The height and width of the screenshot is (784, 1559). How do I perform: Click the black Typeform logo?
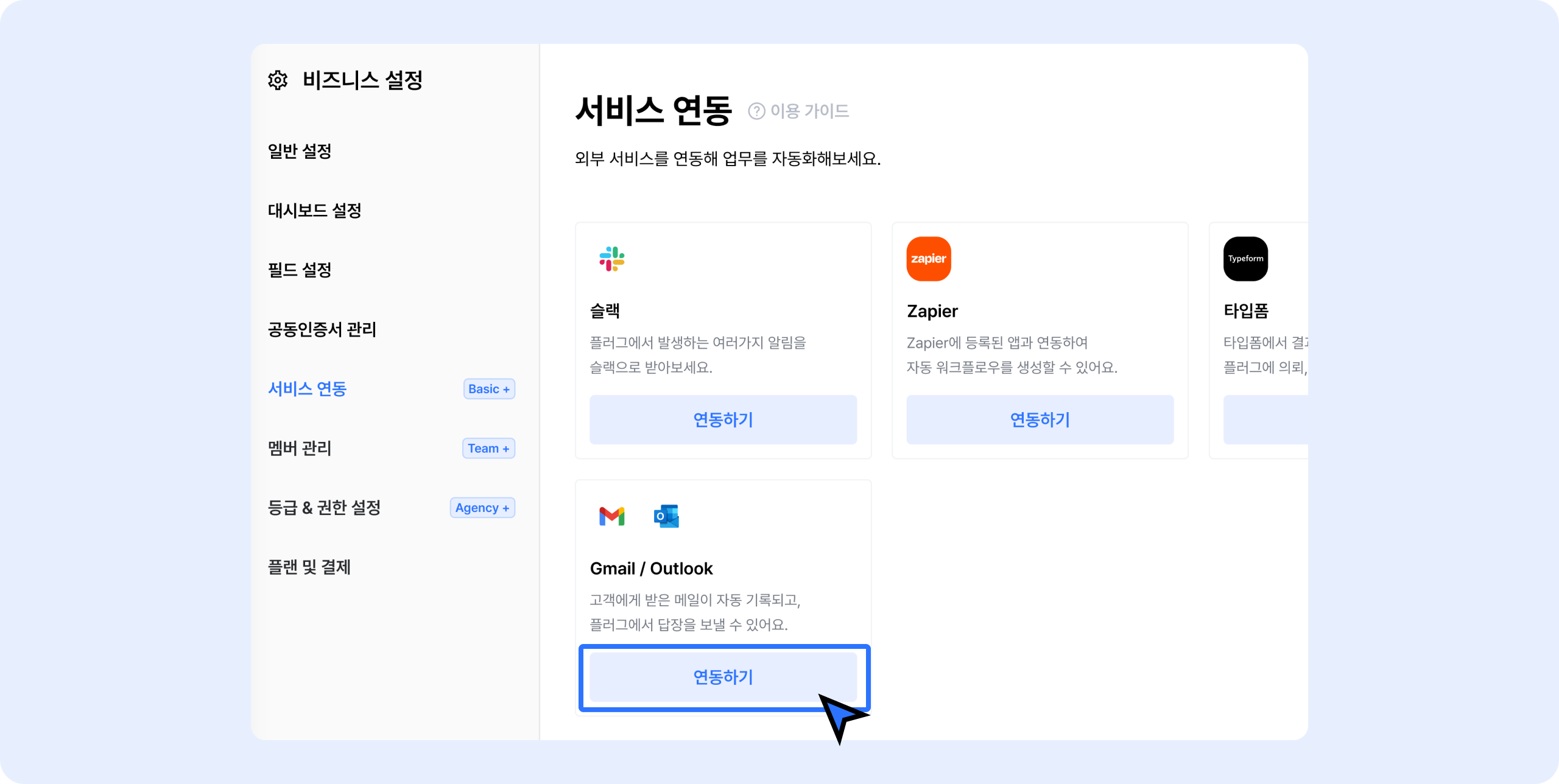[x=1245, y=259]
